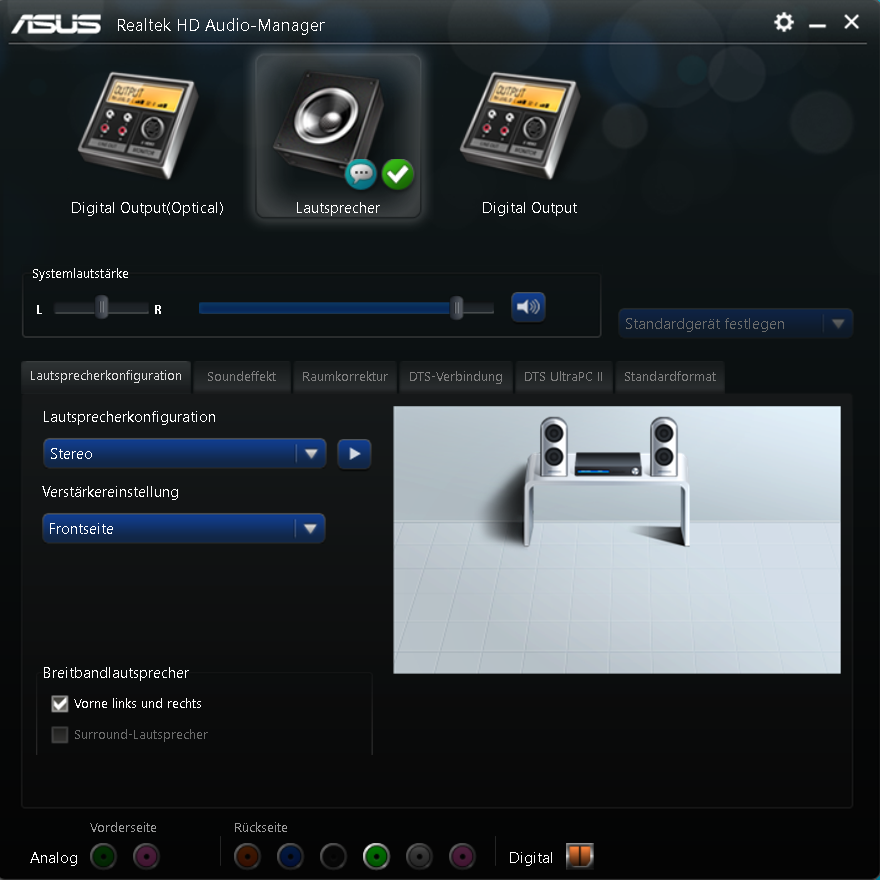The width and height of the screenshot is (880, 880).
Task: Click the left speaker in room preview
Action: (554, 447)
